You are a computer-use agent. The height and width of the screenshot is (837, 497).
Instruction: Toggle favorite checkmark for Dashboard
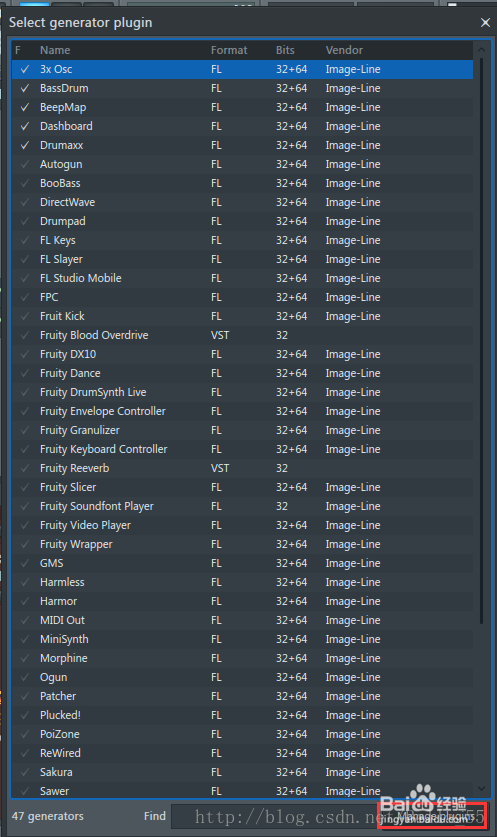[x=25, y=126]
